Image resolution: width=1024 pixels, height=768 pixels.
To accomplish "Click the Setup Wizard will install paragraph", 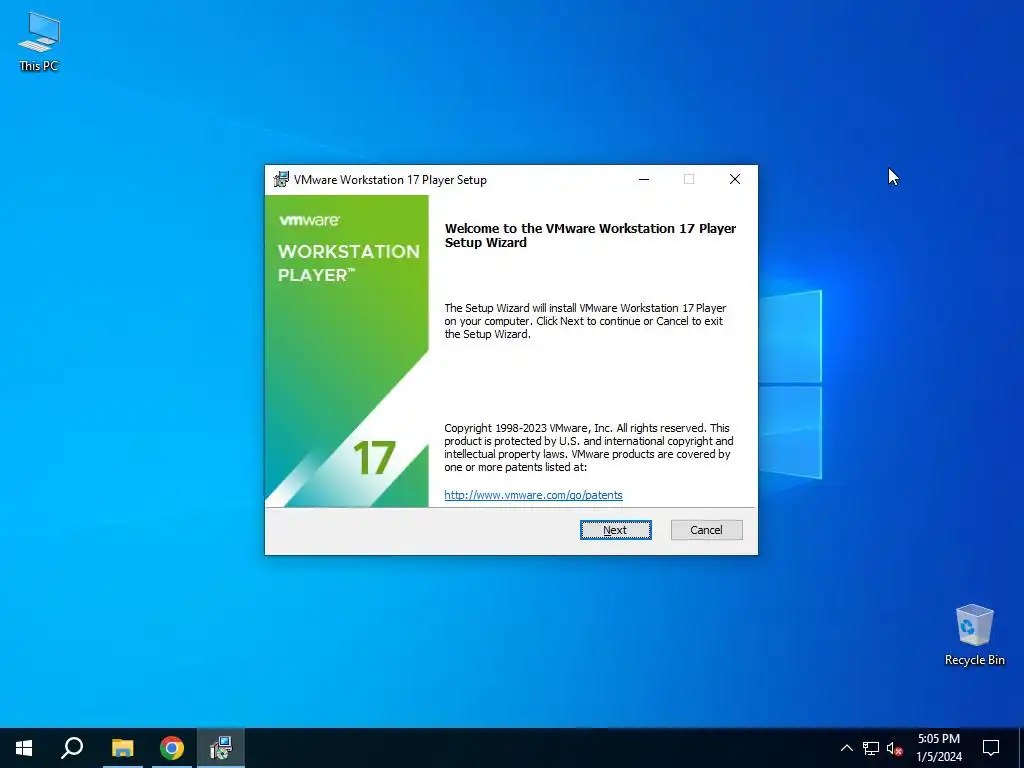I will pyautogui.click(x=585, y=321).
